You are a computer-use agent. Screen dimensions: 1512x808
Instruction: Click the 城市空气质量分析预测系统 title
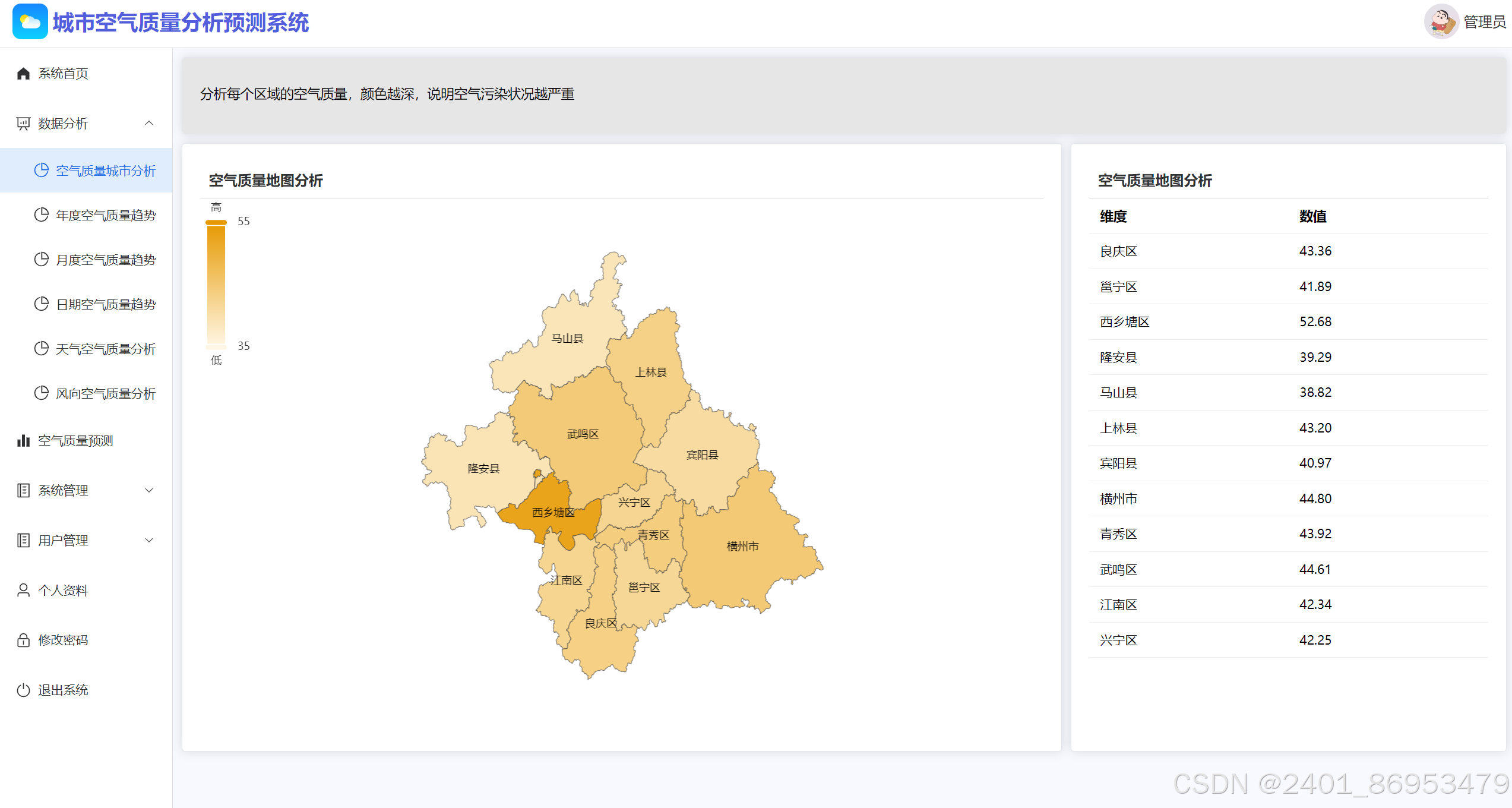pos(181,23)
